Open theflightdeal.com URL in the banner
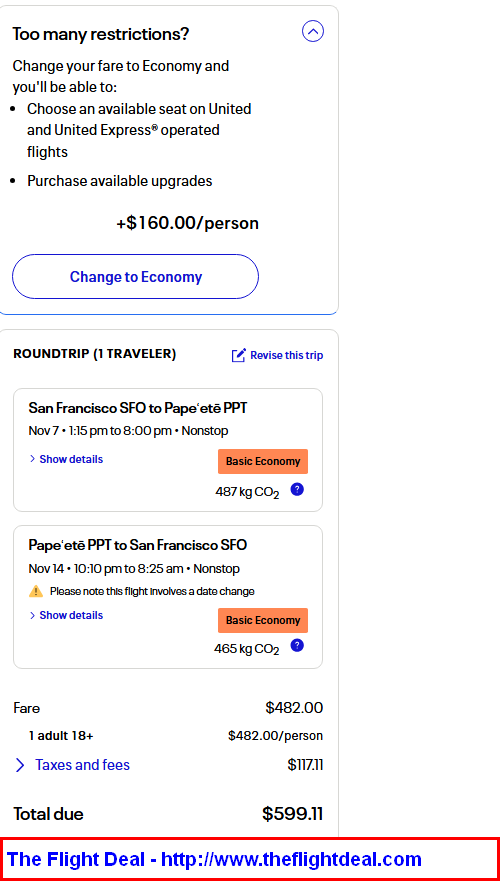Image resolution: width=500 pixels, height=881 pixels. 291,859
